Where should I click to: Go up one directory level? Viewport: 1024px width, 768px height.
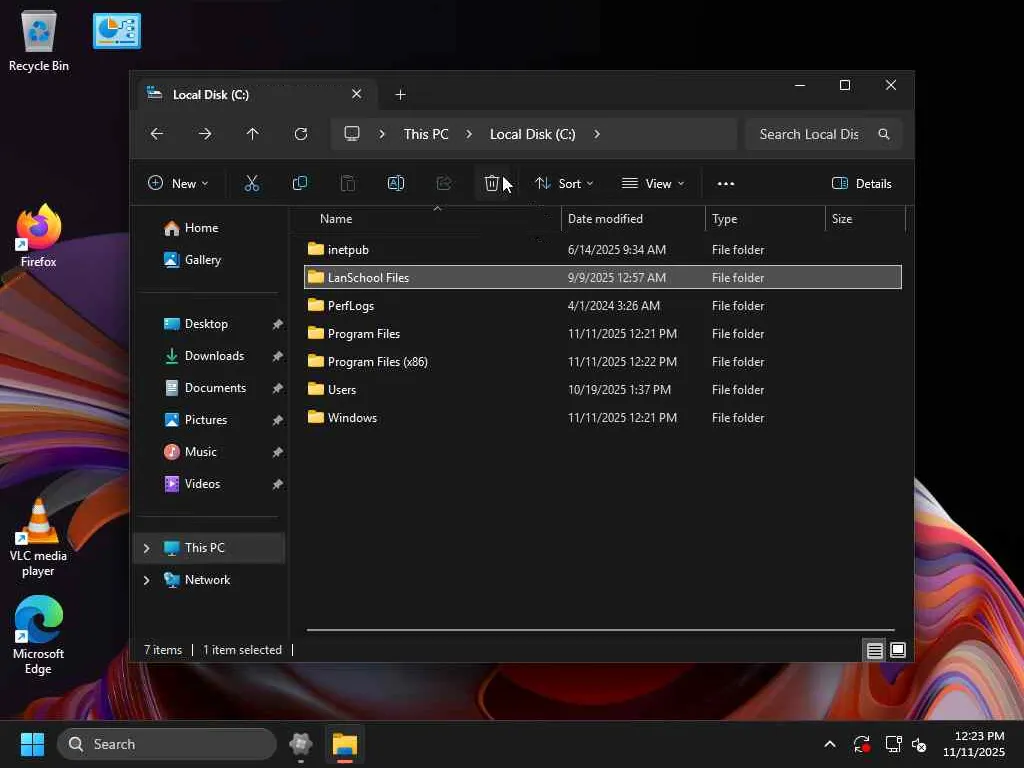(x=253, y=134)
